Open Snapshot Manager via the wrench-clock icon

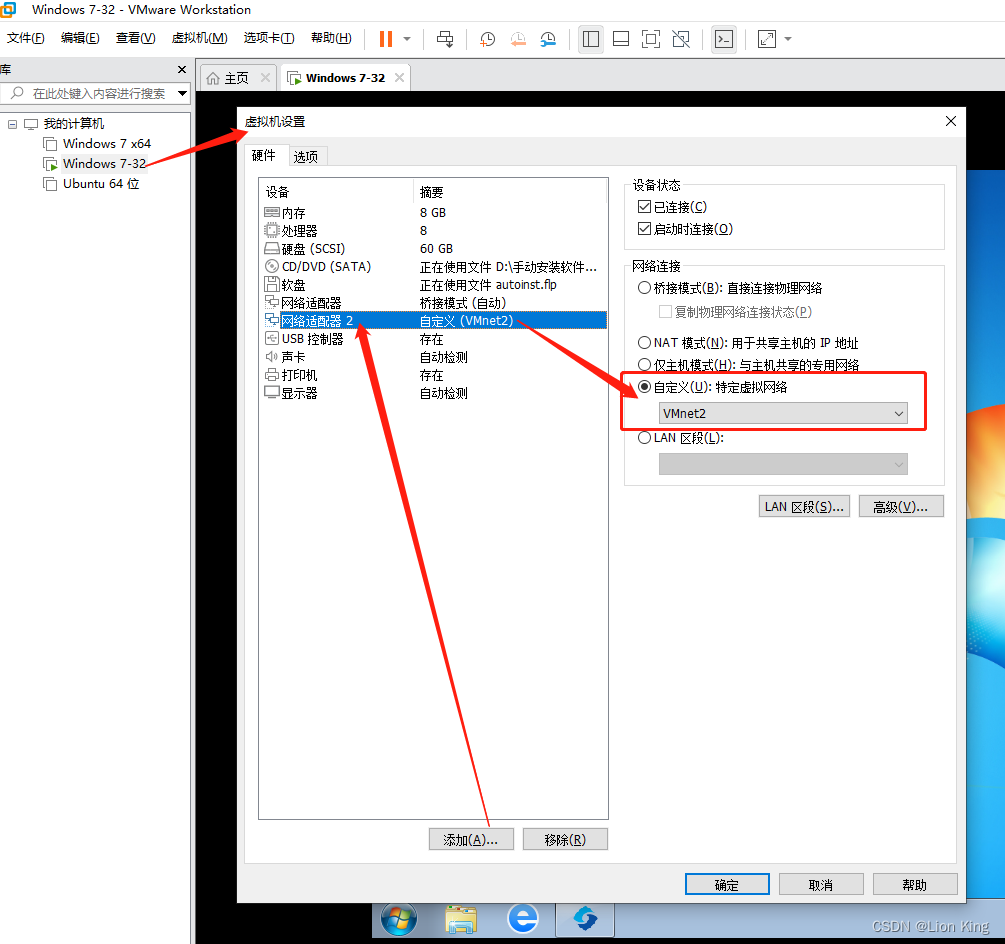(548, 39)
